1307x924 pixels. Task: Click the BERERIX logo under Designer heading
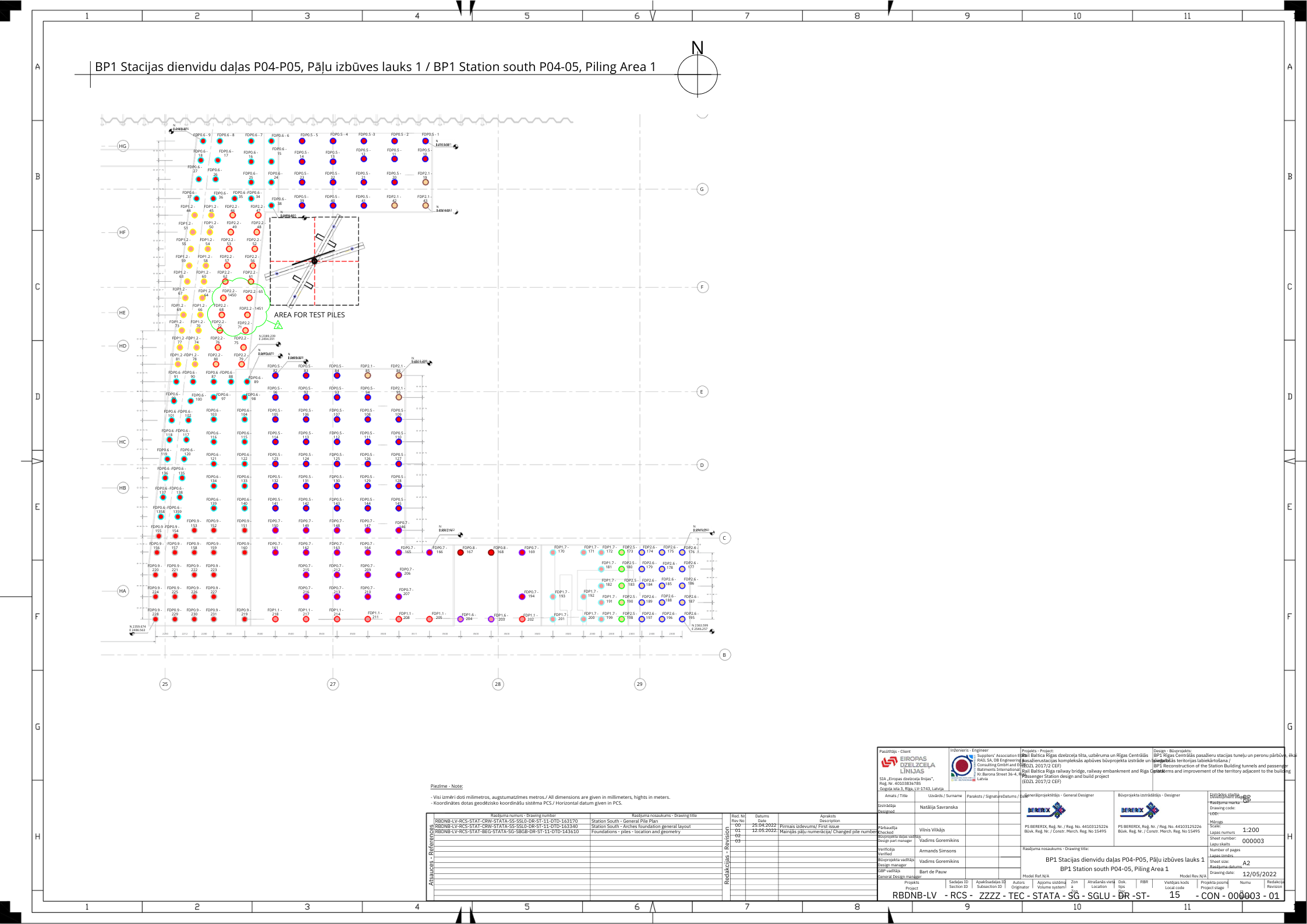click(1139, 810)
